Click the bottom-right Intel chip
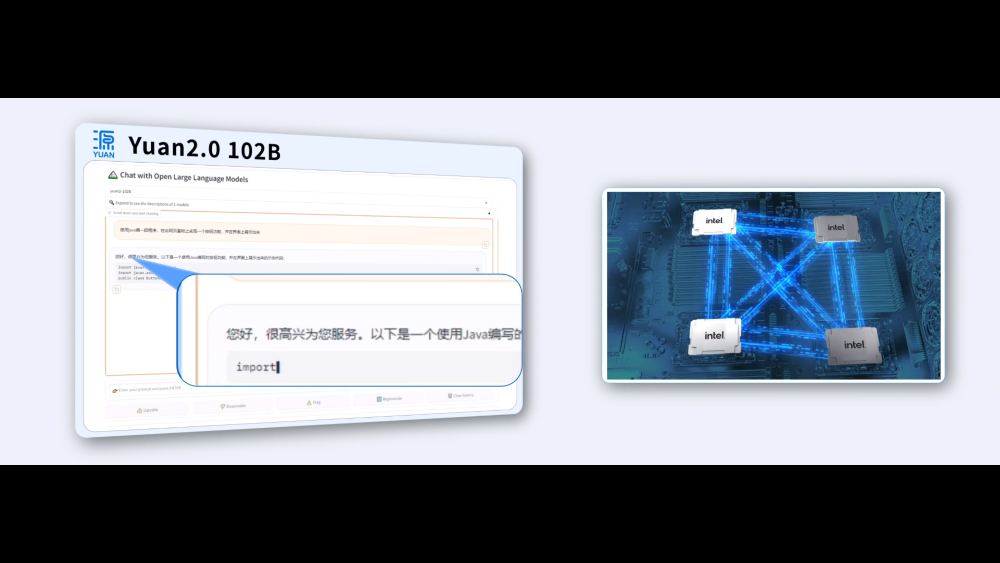Image resolution: width=1000 pixels, height=563 pixels. [x=853, y=345]
